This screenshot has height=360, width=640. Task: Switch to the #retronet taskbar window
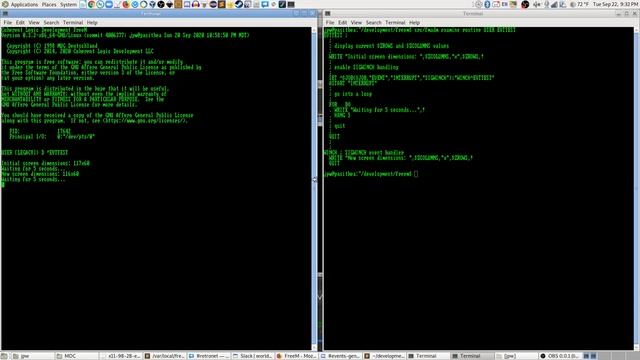209,356
